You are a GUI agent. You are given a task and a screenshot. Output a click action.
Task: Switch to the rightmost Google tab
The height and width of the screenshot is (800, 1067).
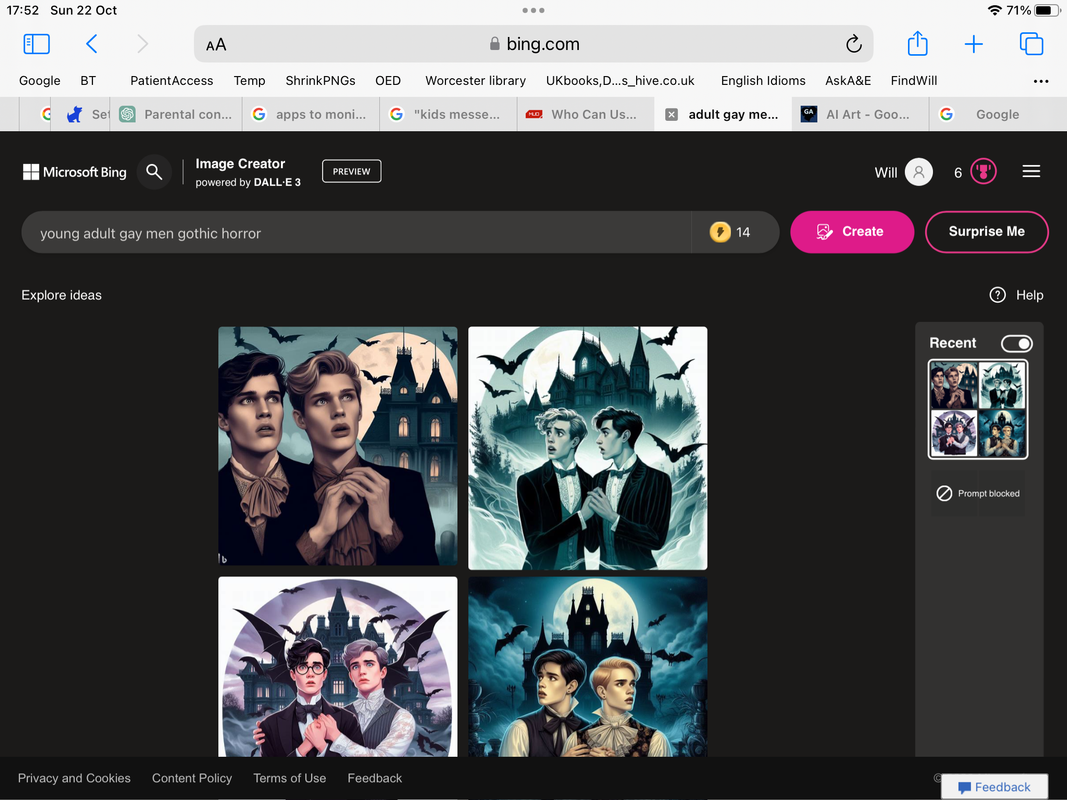998,114
